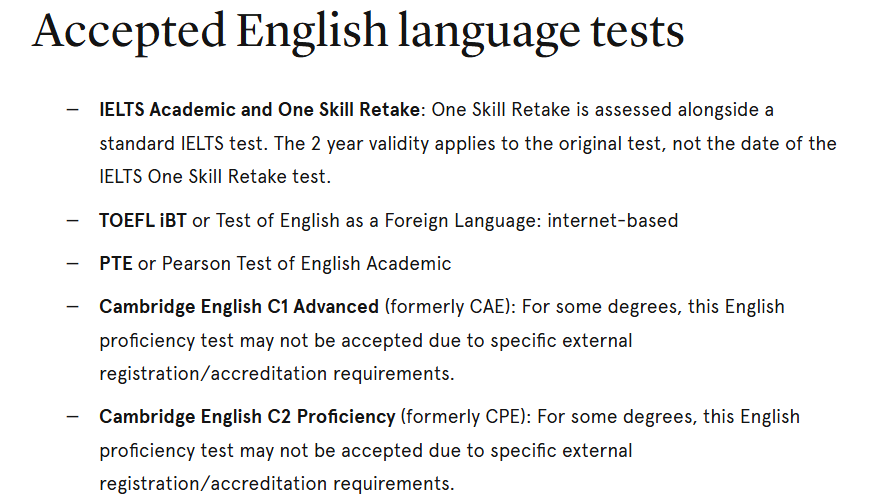This screenshot has width=882, height=501.
Task: Click the dash bullet before TOEFL iBT
Action: [x=73, y=220]
